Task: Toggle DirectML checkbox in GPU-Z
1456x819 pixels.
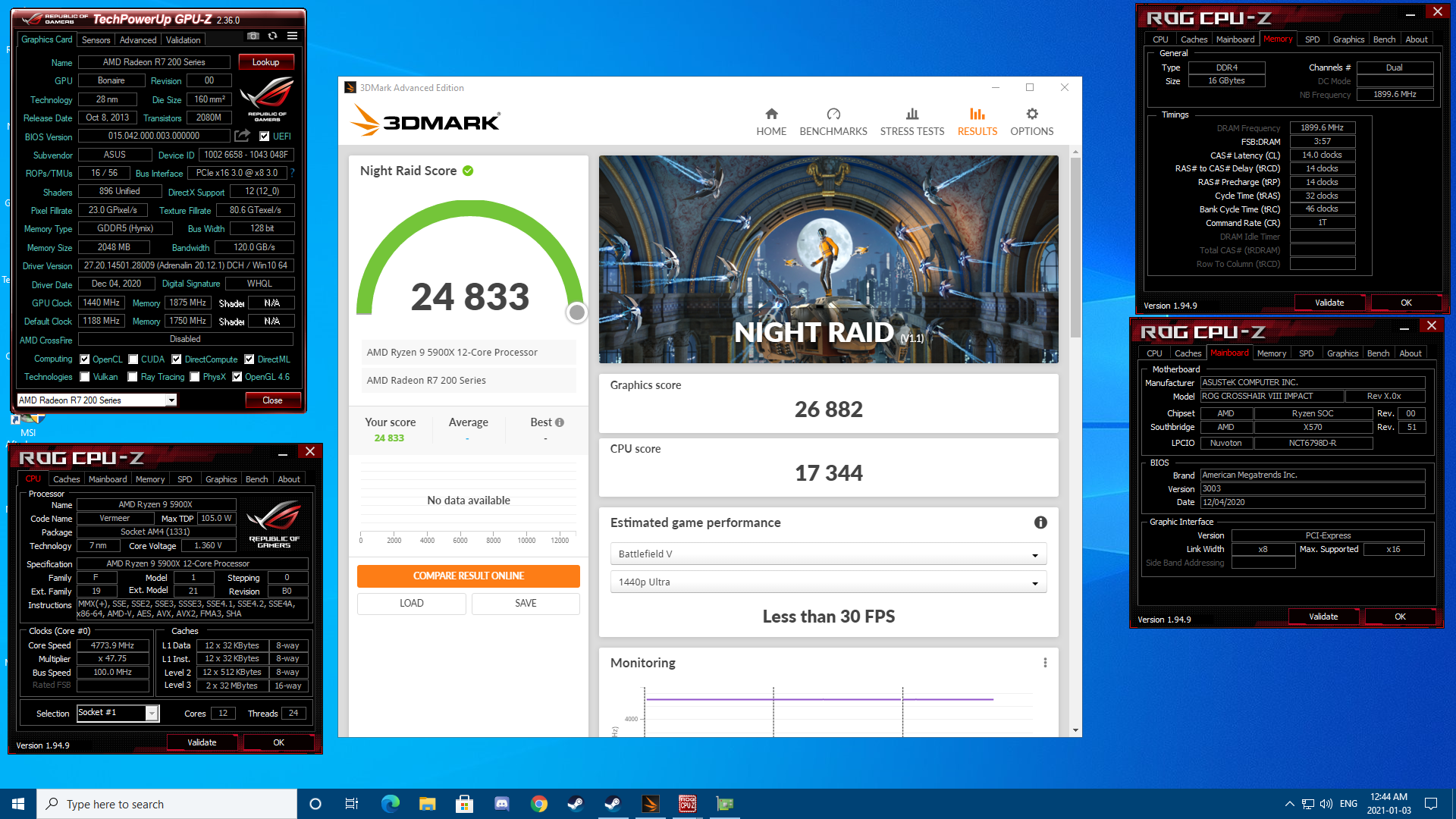Action: tap(249, 359)
